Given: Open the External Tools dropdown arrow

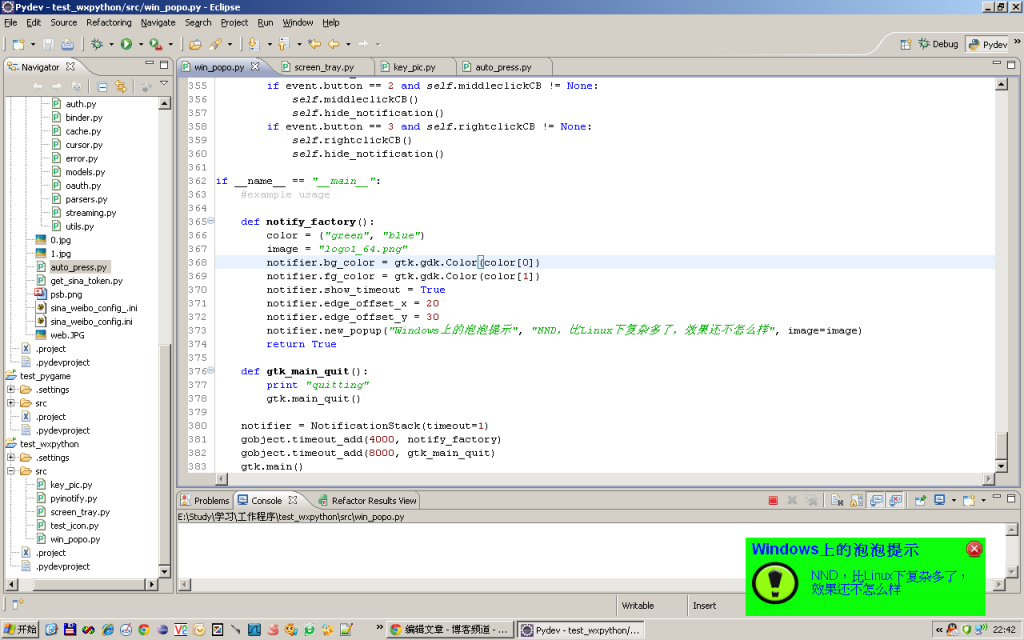Looking at the screenshot, I should [170, 44].
